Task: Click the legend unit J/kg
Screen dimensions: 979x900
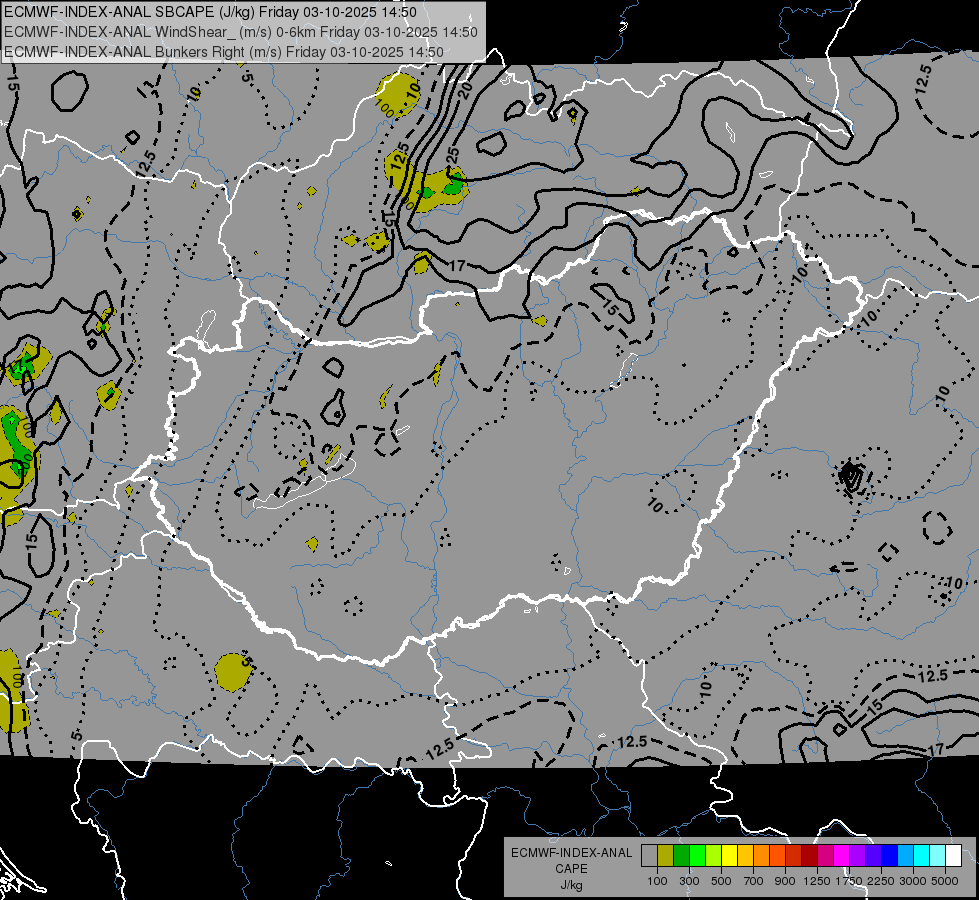Action: tap(571, 885)
